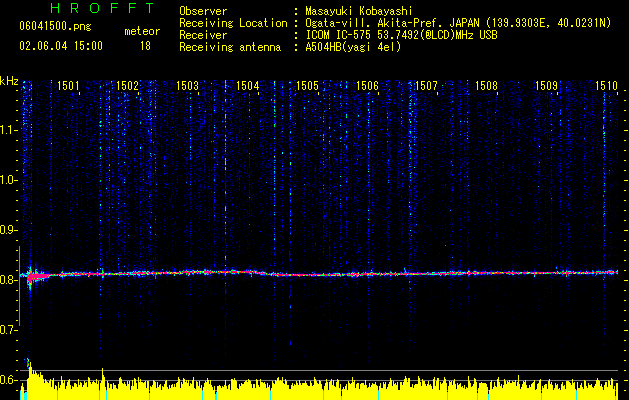Image resolution: width=629 pixels, height=400 pixels.
Task: Click the 1.0 frequency axis label
Action: pos(9,180)
